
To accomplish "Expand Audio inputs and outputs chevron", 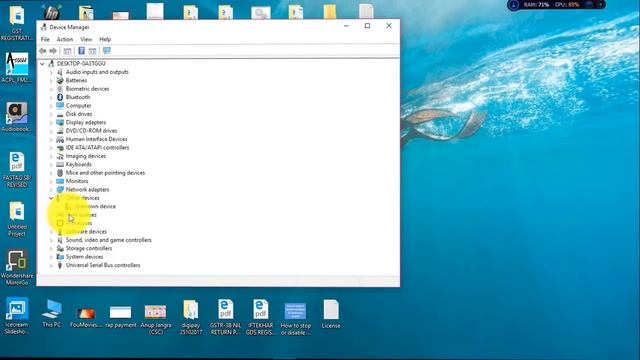I will [x=51, y=72].
